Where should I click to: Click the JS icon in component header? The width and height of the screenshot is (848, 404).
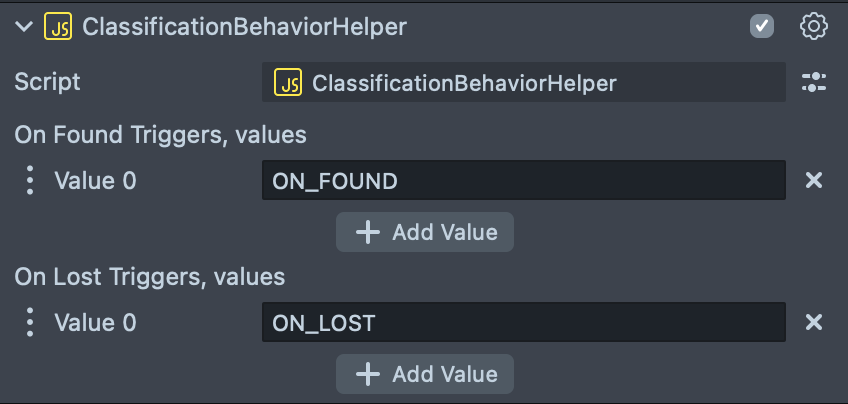[58, 27]
